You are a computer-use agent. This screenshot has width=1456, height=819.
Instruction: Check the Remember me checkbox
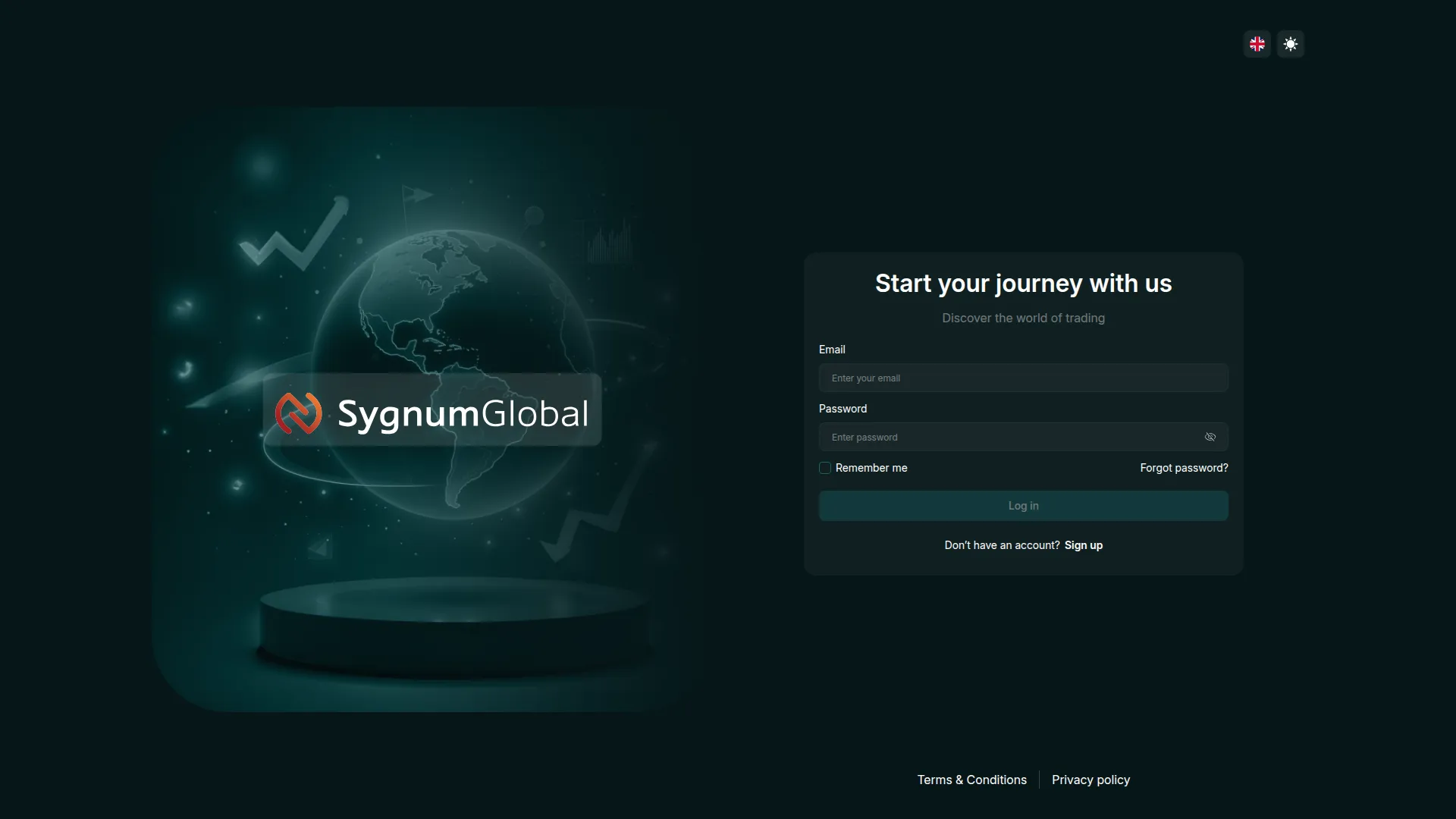[825, 468]
